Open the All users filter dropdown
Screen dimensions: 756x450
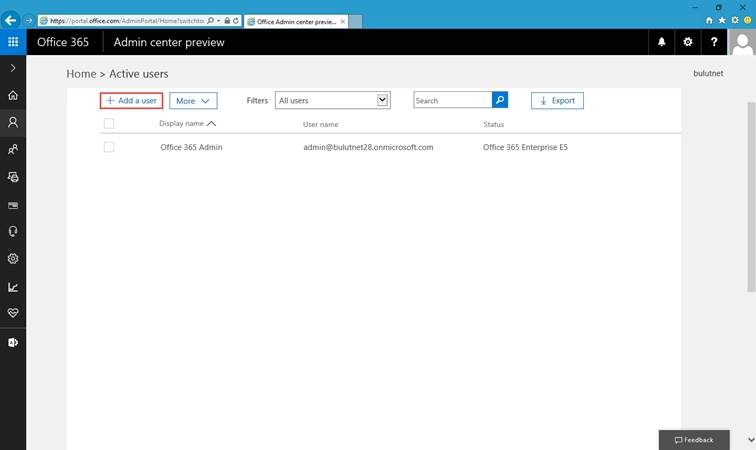333,100
